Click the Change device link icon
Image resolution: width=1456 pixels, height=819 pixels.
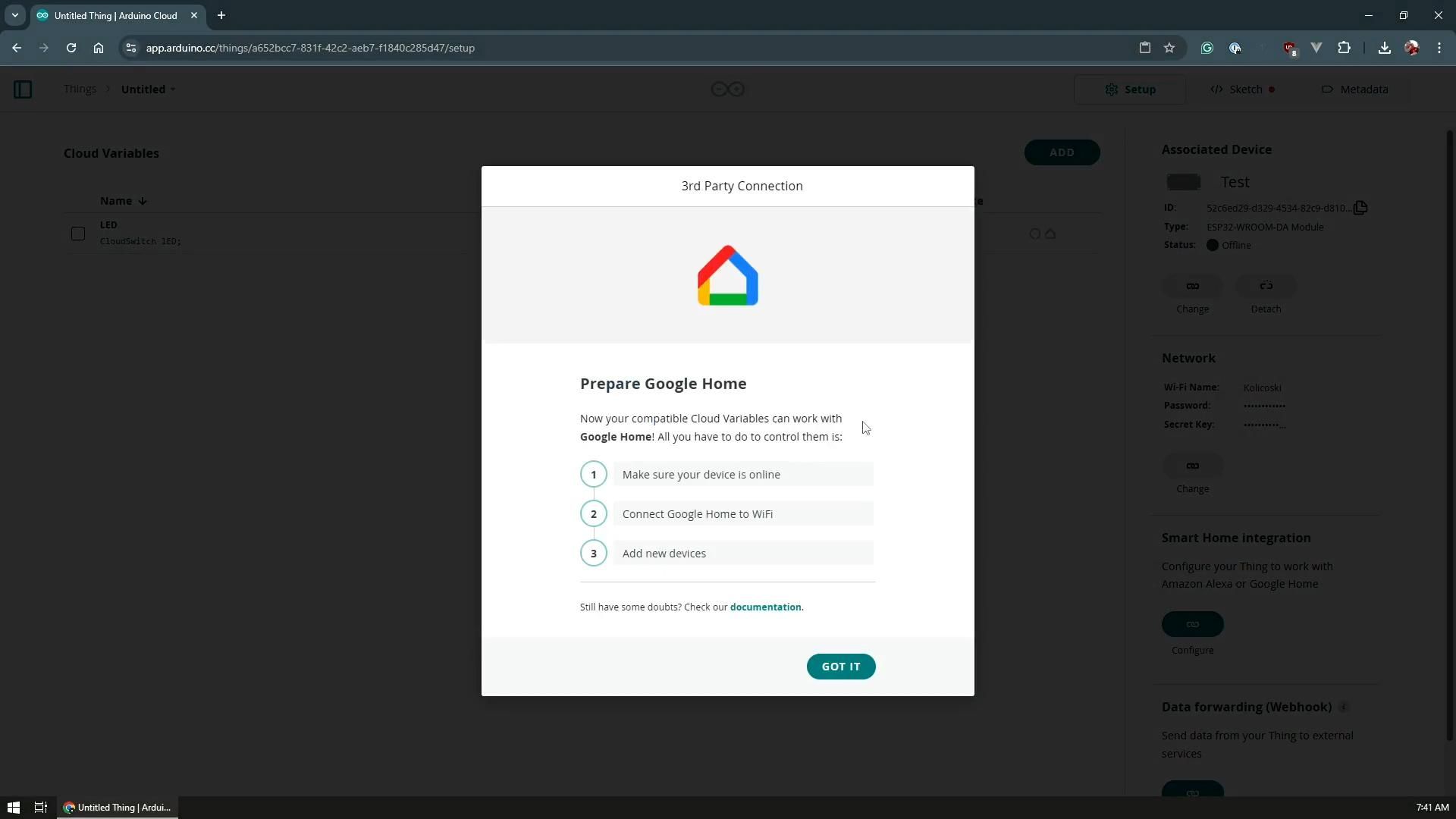click(x=1192, y=286)
